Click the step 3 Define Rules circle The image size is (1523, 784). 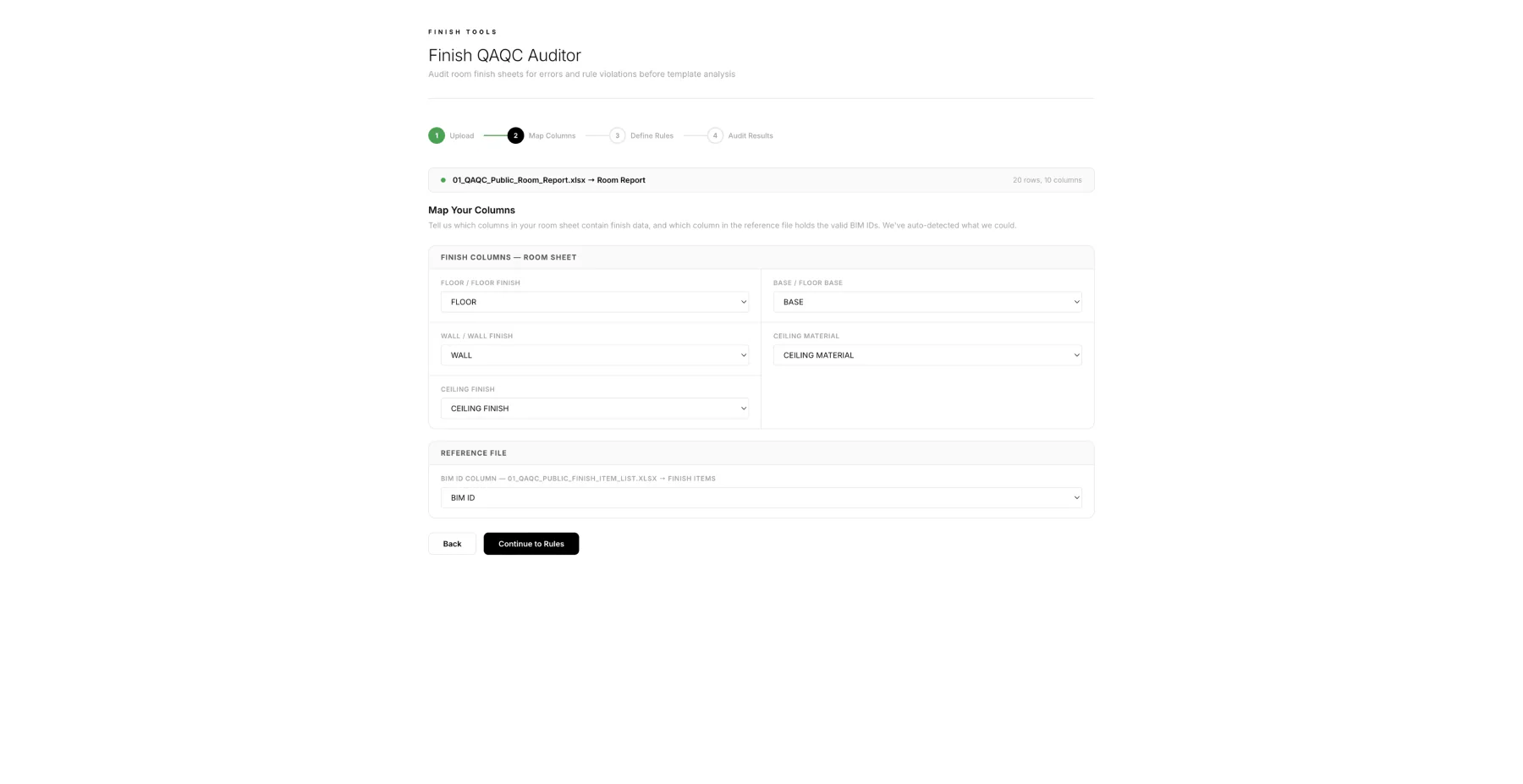[x=617, y=135]
